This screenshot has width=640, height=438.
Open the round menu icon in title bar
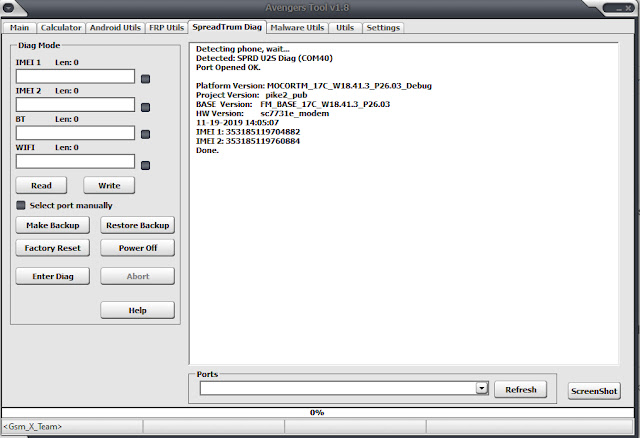point(8,7)
